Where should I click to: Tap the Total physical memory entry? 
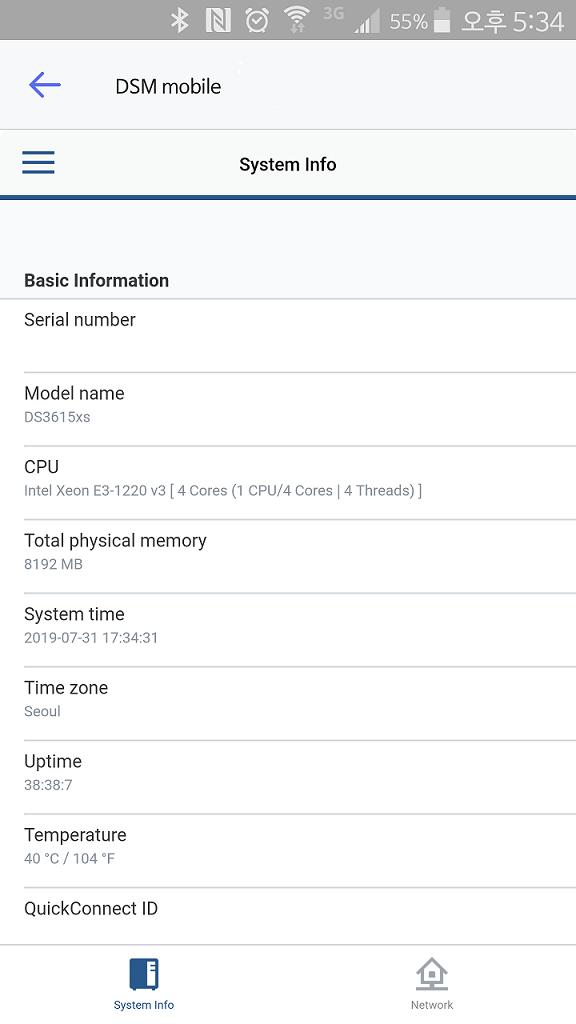tap(288, 551)
